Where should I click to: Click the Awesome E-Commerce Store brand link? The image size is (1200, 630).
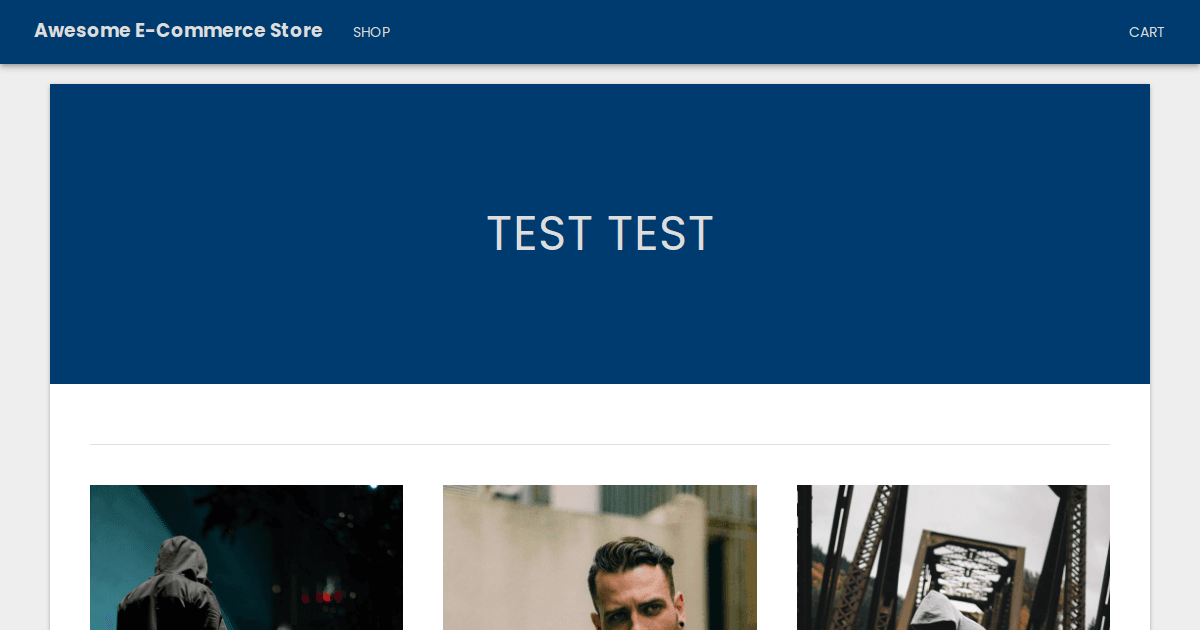point(178,31)
